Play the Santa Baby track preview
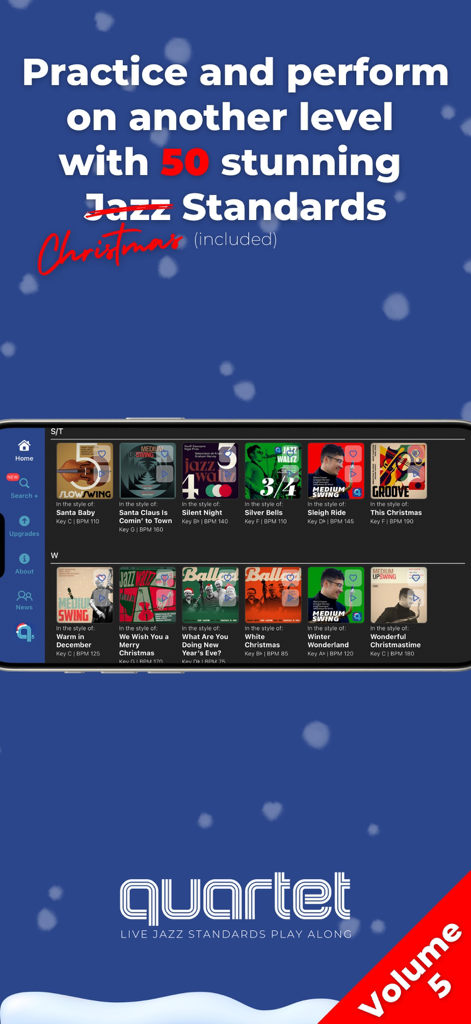This screenshot has height=1024, width=471. [102, 473]
